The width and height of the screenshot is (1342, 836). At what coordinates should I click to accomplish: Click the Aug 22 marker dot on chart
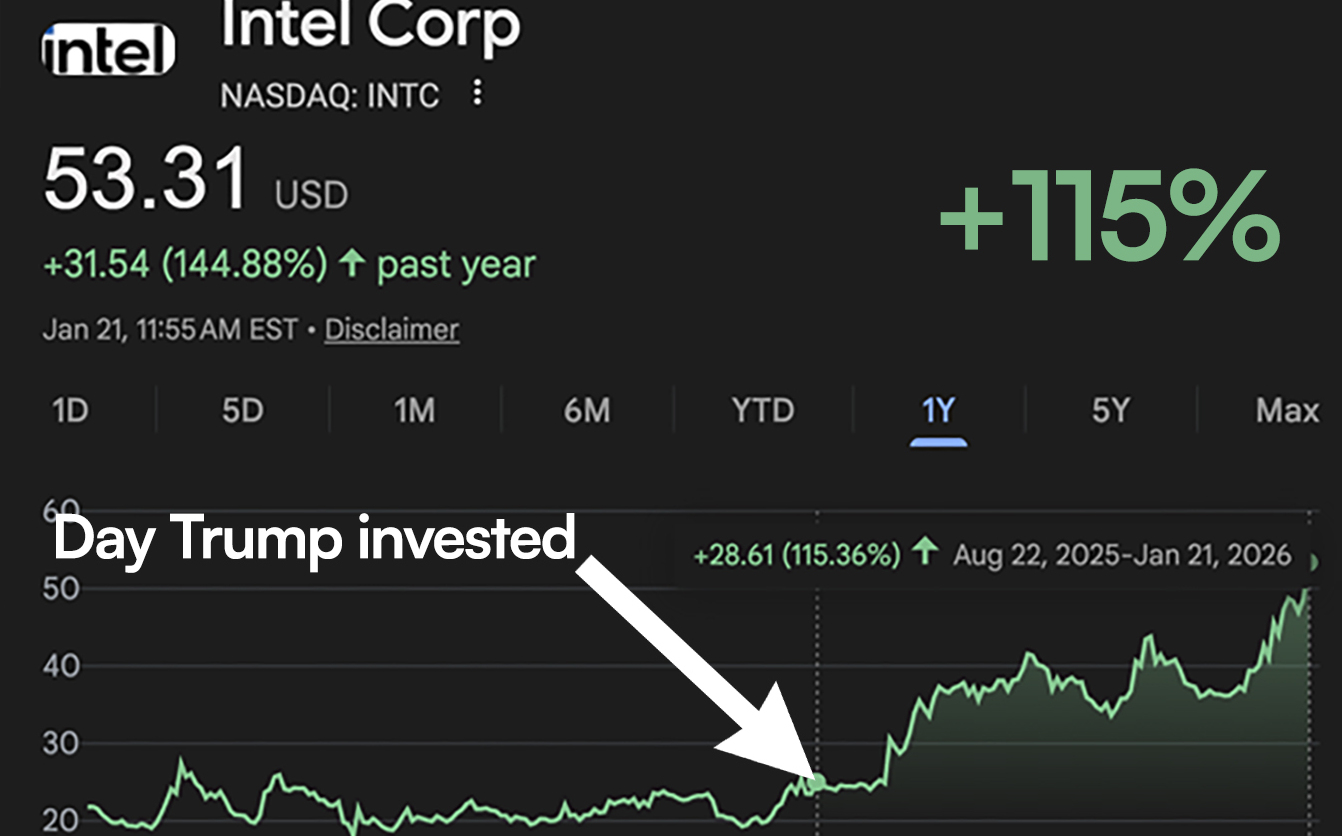pyautogui.click(x=818, y=782)
